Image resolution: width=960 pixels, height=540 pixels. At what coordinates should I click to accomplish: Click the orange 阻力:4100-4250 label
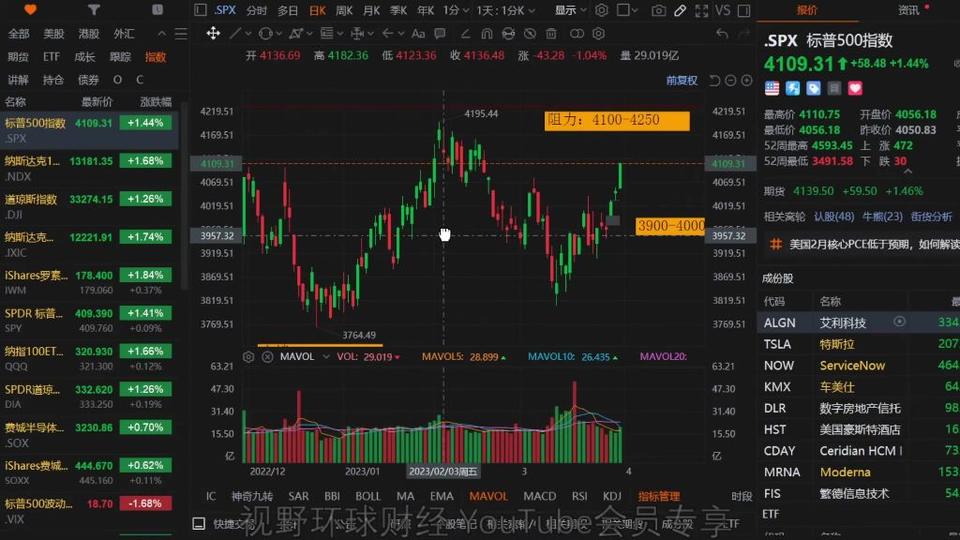point(617,120)
